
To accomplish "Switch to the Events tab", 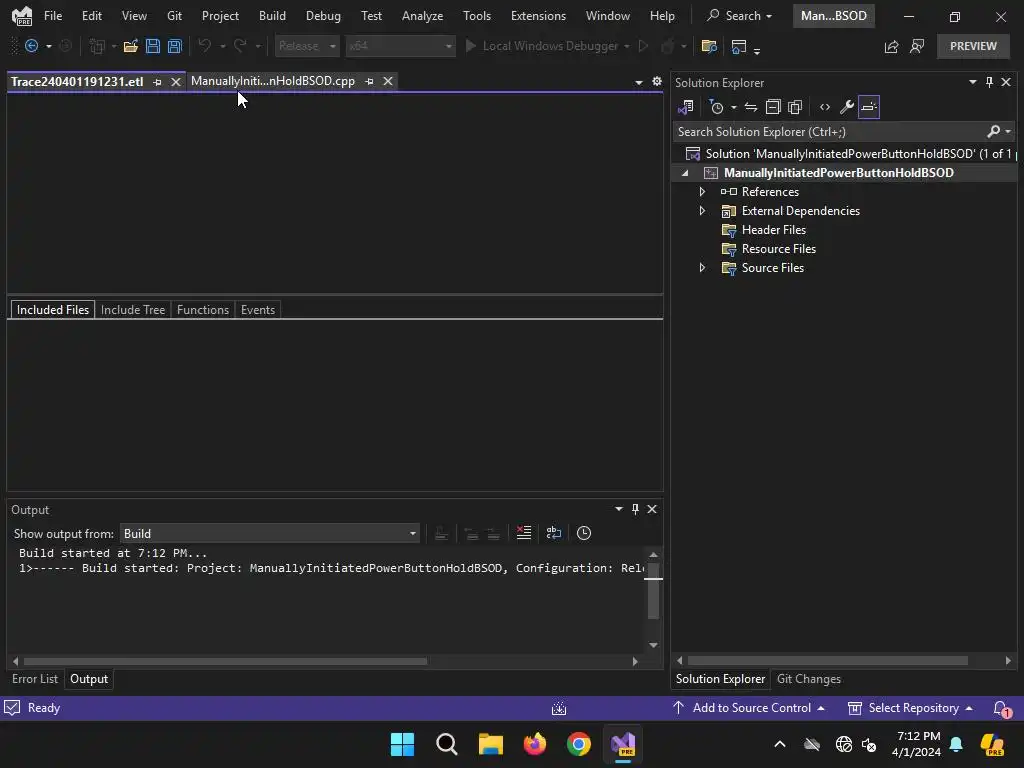I will (x=257, y=310).
